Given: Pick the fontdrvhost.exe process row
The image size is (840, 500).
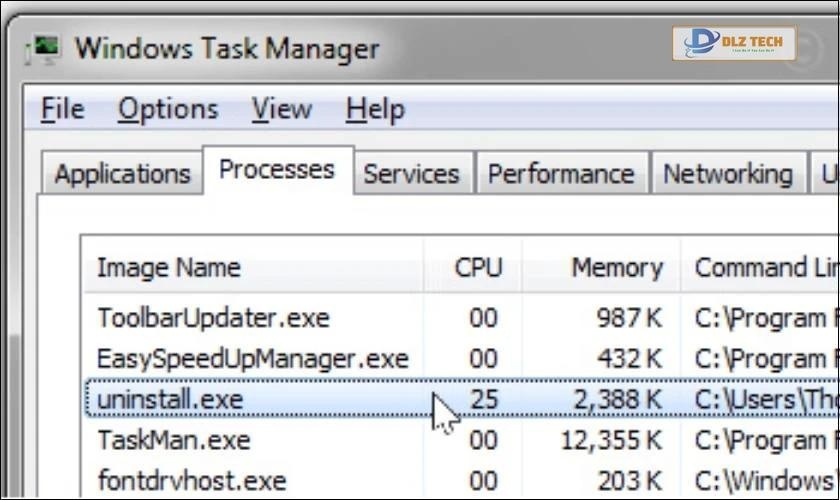Looking at the screenshot, I should pos(192,480).
